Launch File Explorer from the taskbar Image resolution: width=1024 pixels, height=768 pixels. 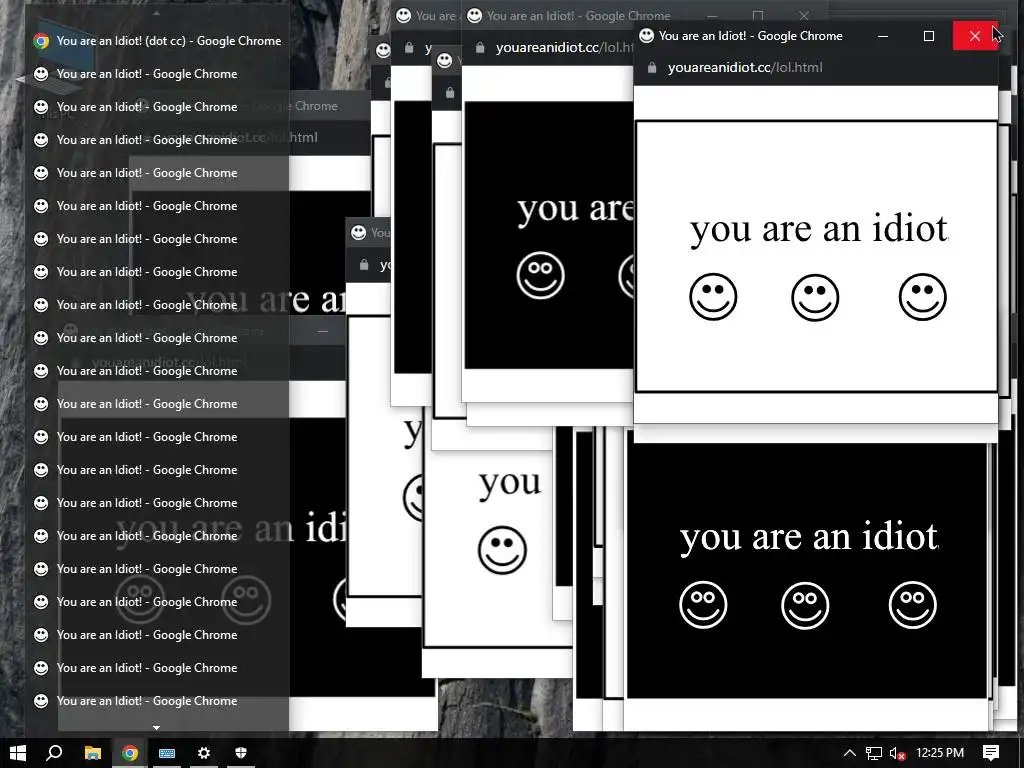[93, 753]
